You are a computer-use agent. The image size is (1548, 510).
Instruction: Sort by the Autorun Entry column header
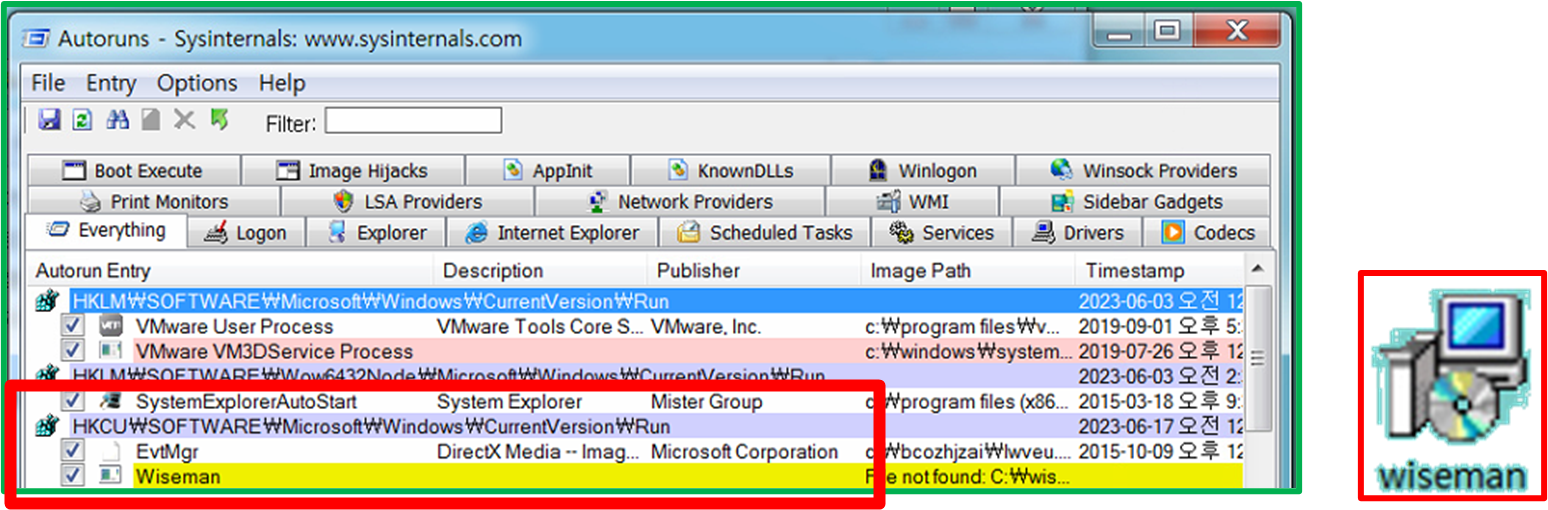232,271
